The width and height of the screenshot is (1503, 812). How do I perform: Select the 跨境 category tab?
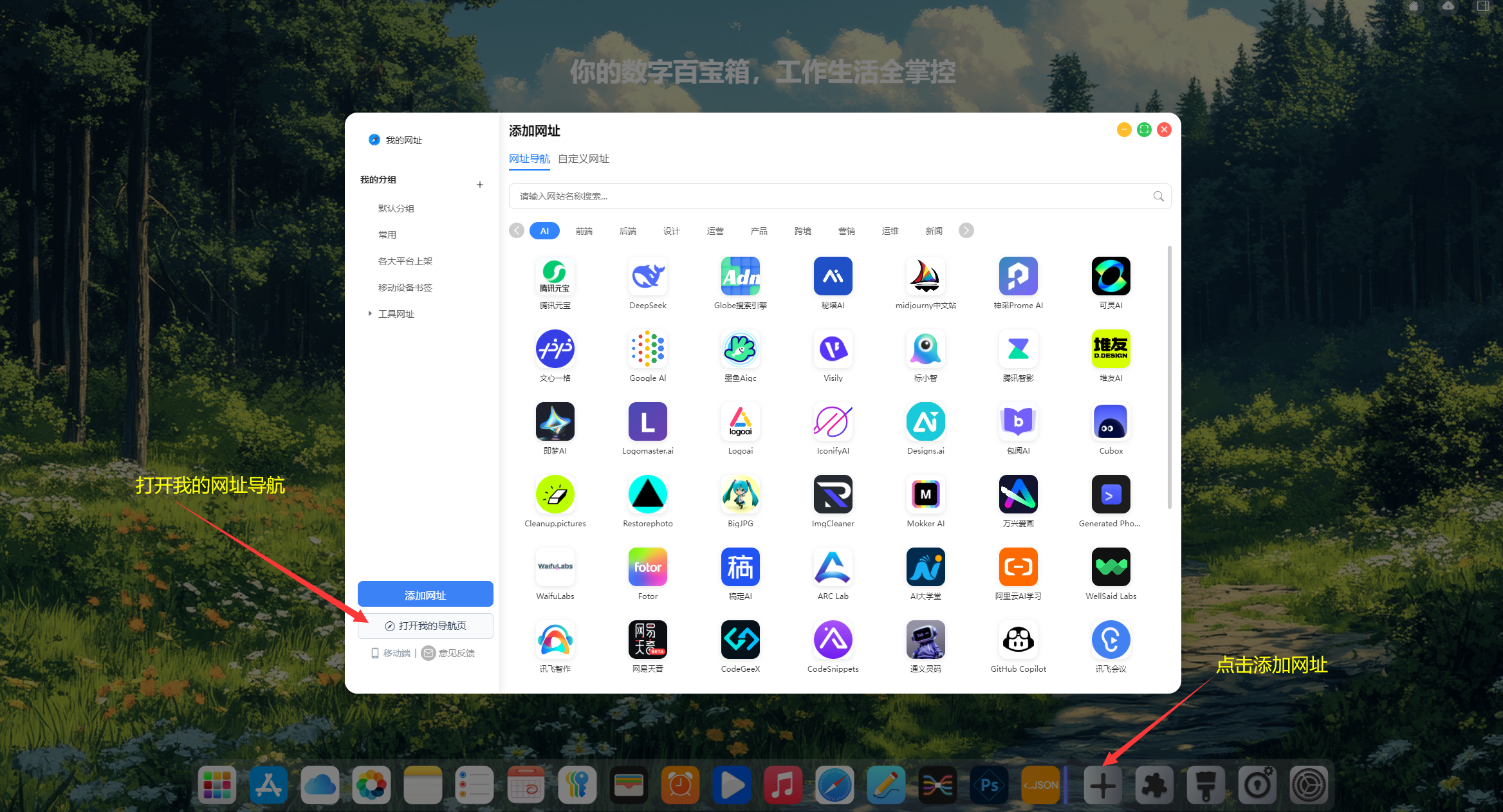803,231
